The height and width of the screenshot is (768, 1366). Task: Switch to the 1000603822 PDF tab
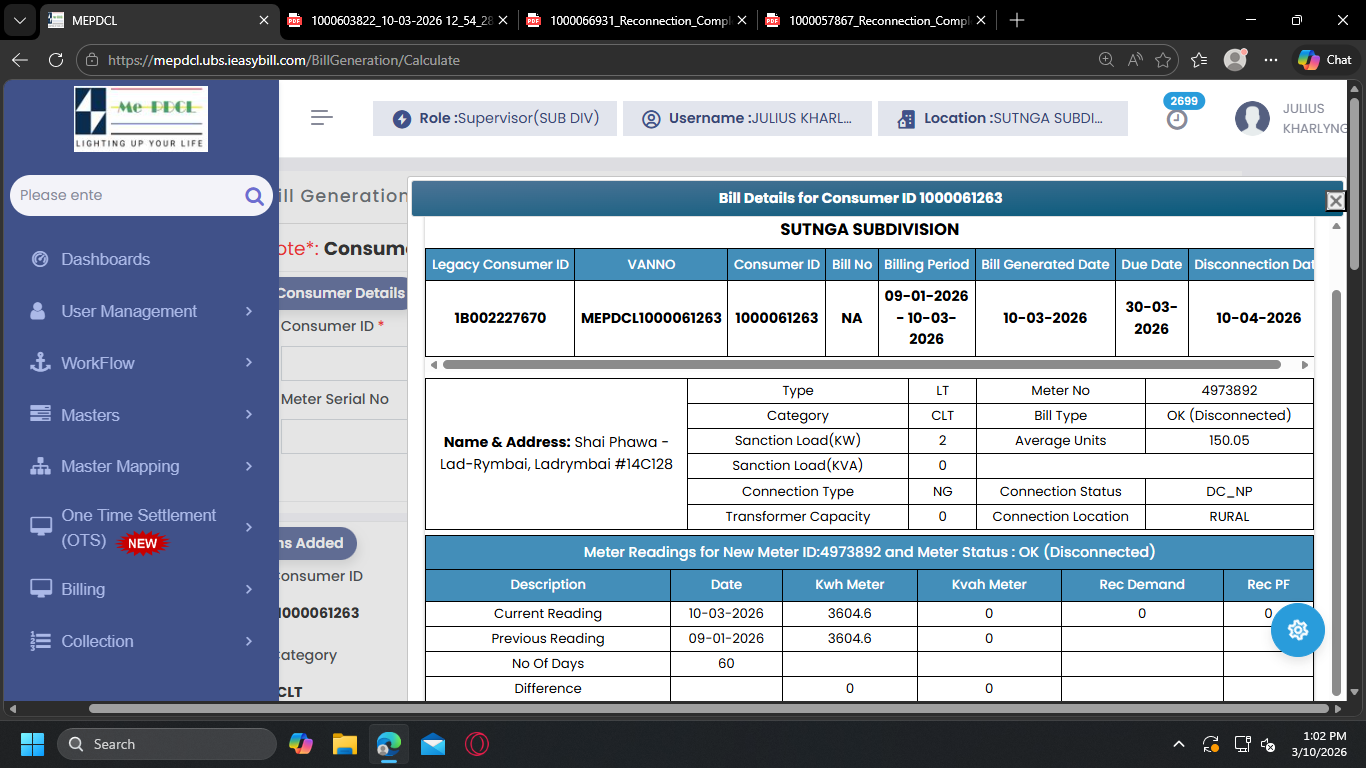(x=400, y=20)
